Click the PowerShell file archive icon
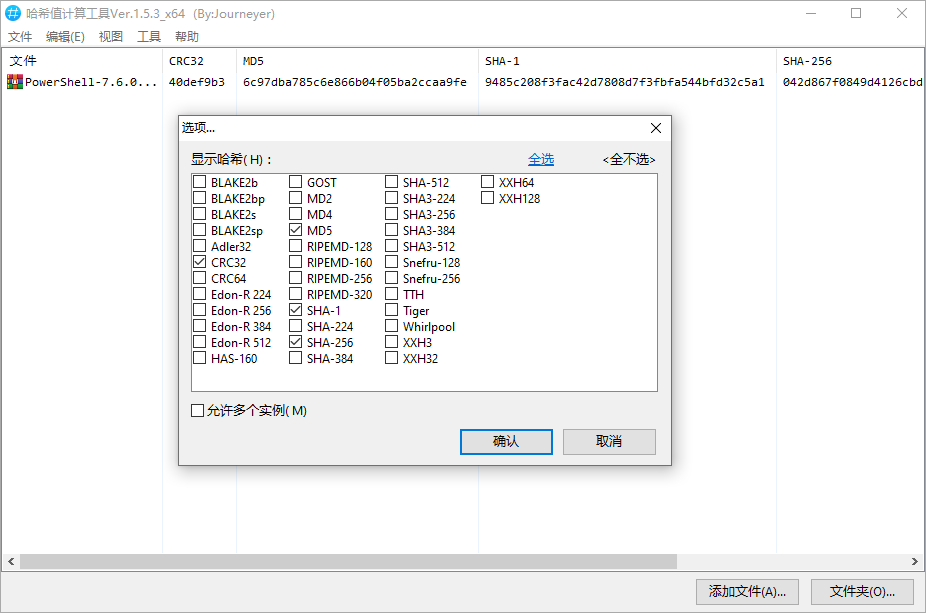Screen dimensions: 926x613 pyautogui.click(x=14, y=82)
